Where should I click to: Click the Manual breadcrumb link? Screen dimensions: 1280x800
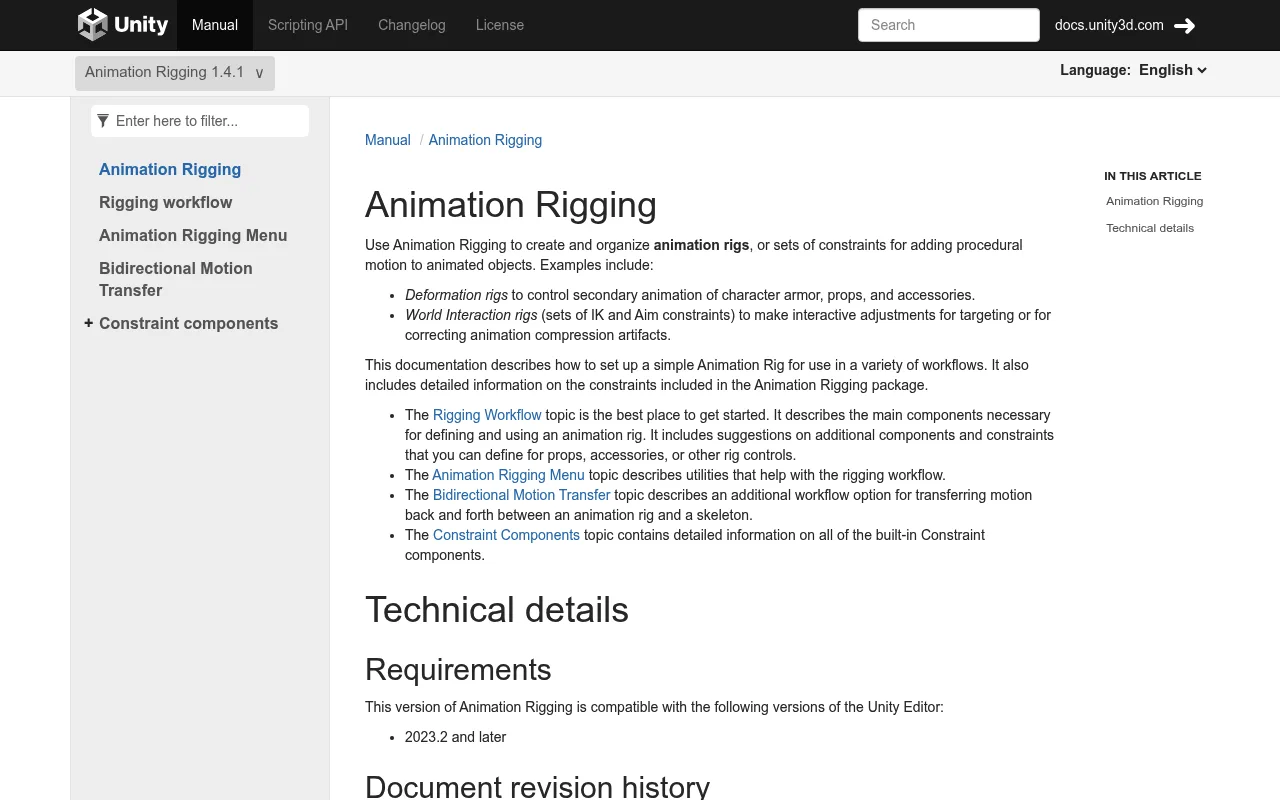click(388, 140)
